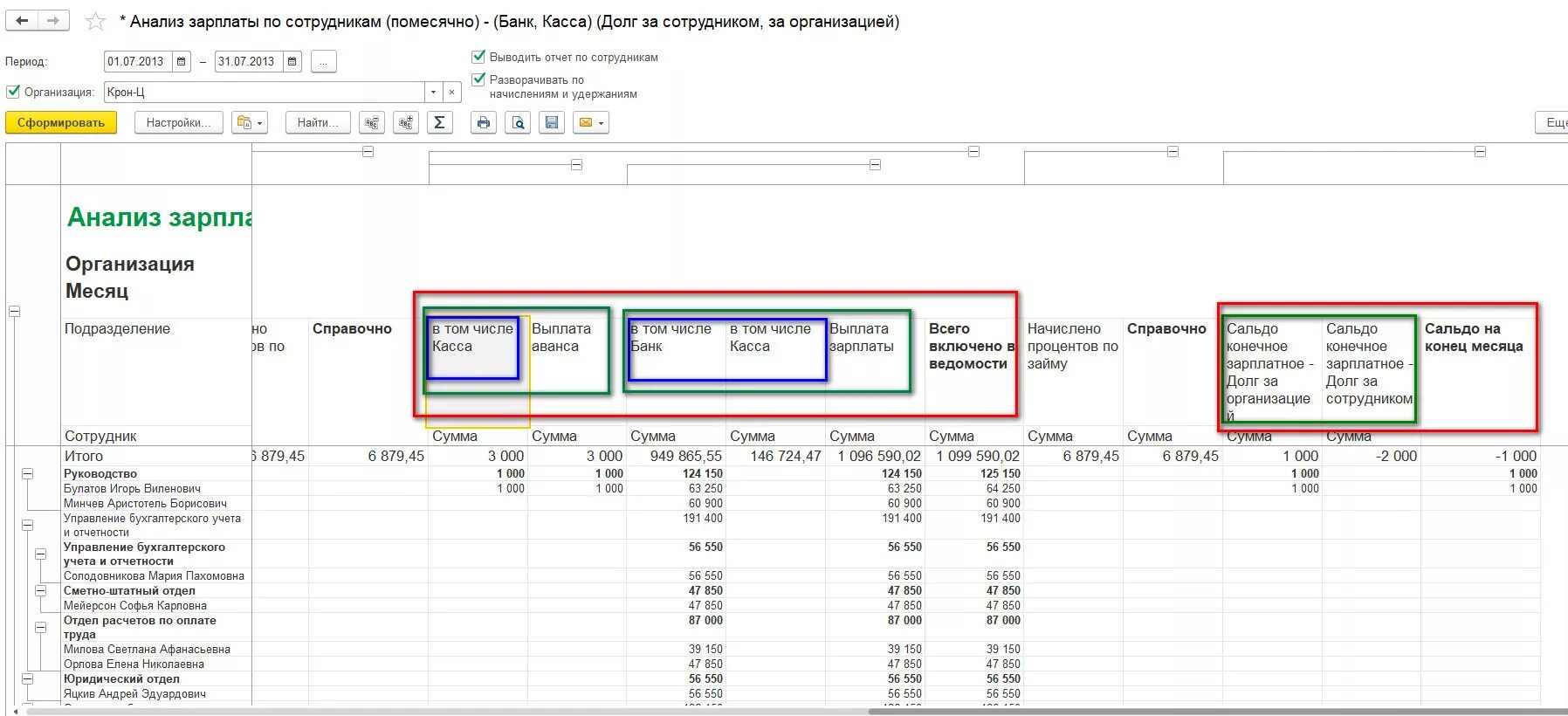
Task: Click total cell 949 865,55
Action: point(677,457)
